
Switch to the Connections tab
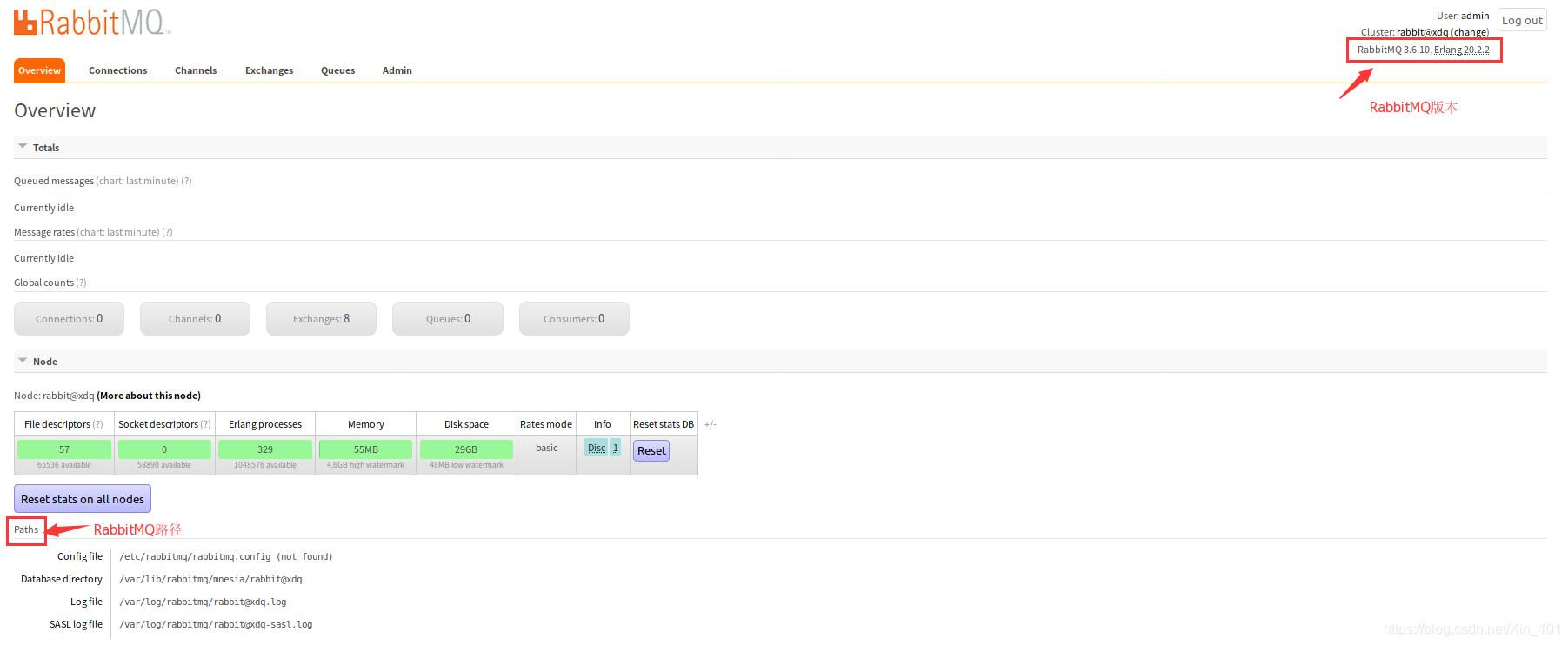click(117, 70)
